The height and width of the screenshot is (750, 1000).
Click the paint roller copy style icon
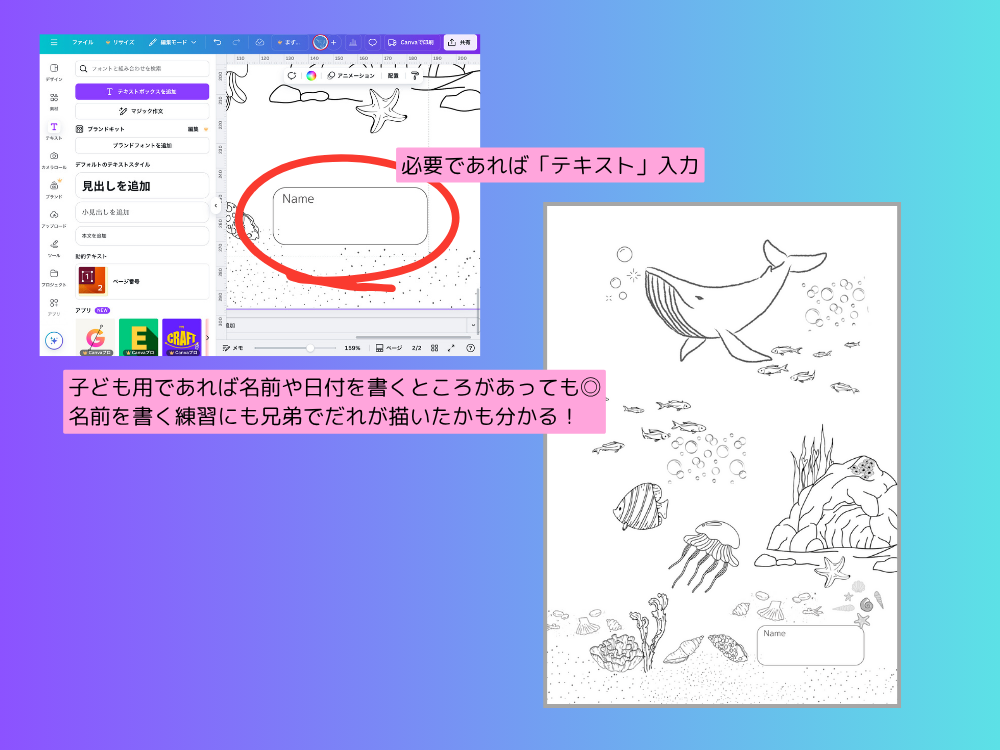pos(415,75)
